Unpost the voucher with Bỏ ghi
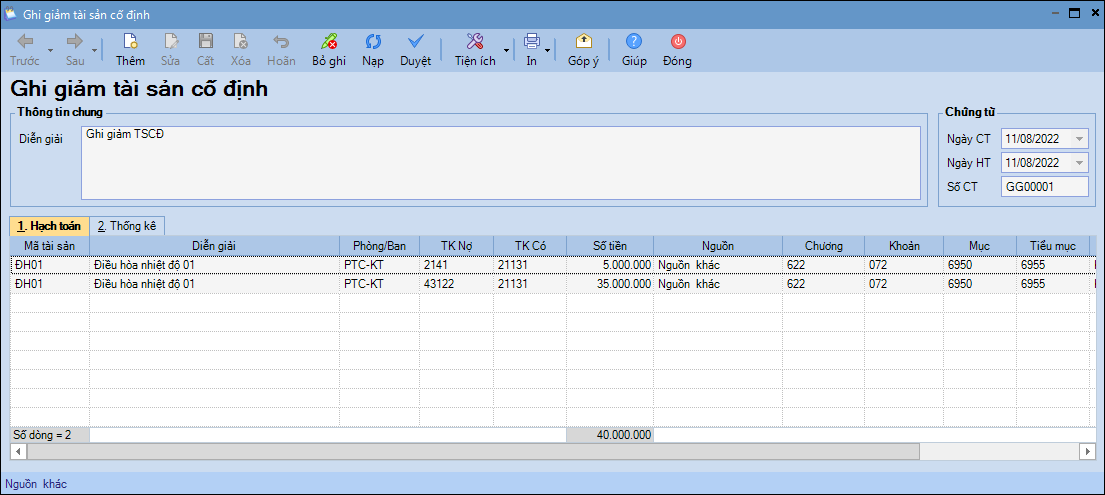The width and height of the screenshot is (1105, 495). pyautogui.click(x=329, y=49)
